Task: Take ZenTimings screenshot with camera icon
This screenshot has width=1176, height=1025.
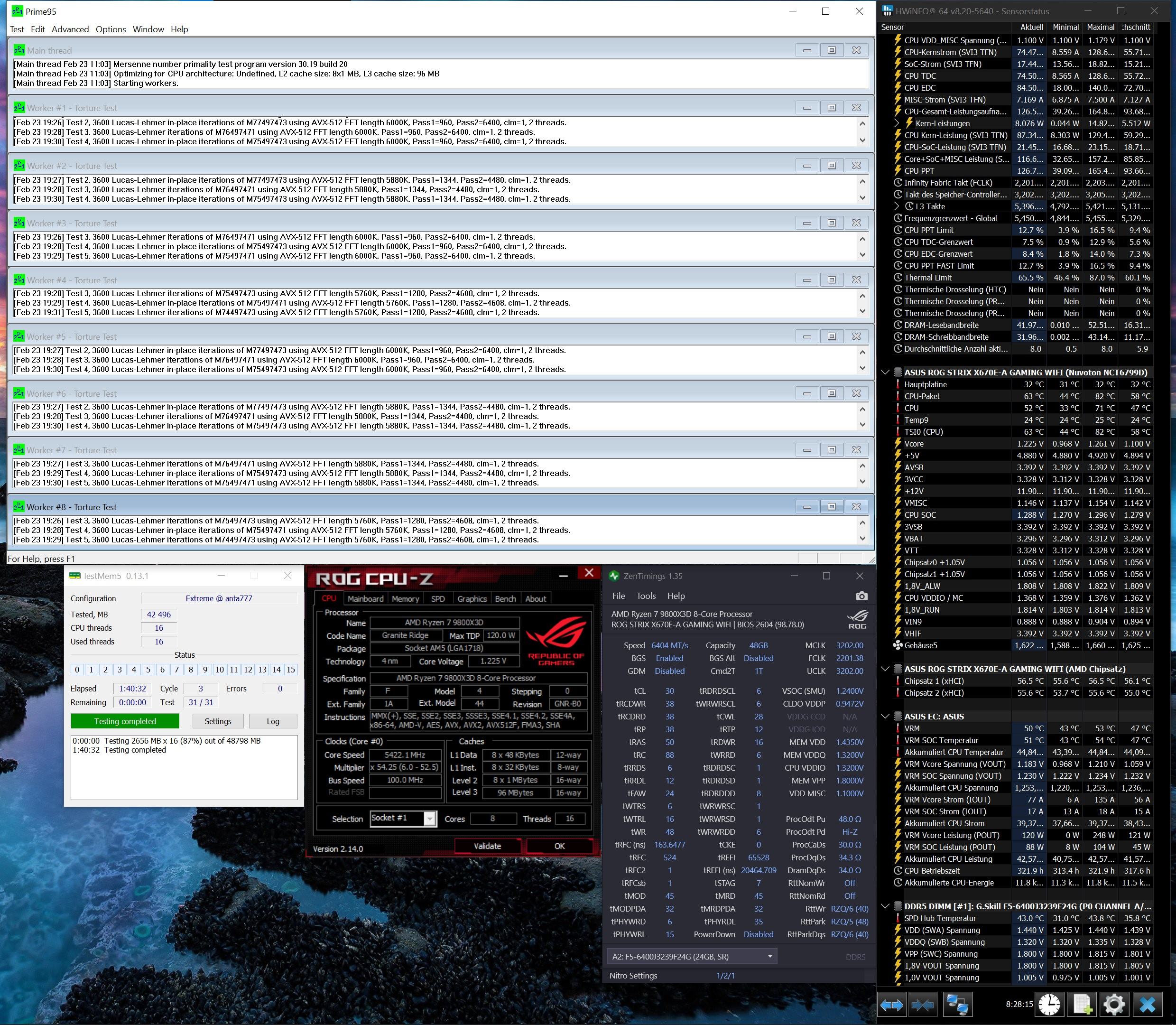Action: pyautogui.click(x=861, y=596)
